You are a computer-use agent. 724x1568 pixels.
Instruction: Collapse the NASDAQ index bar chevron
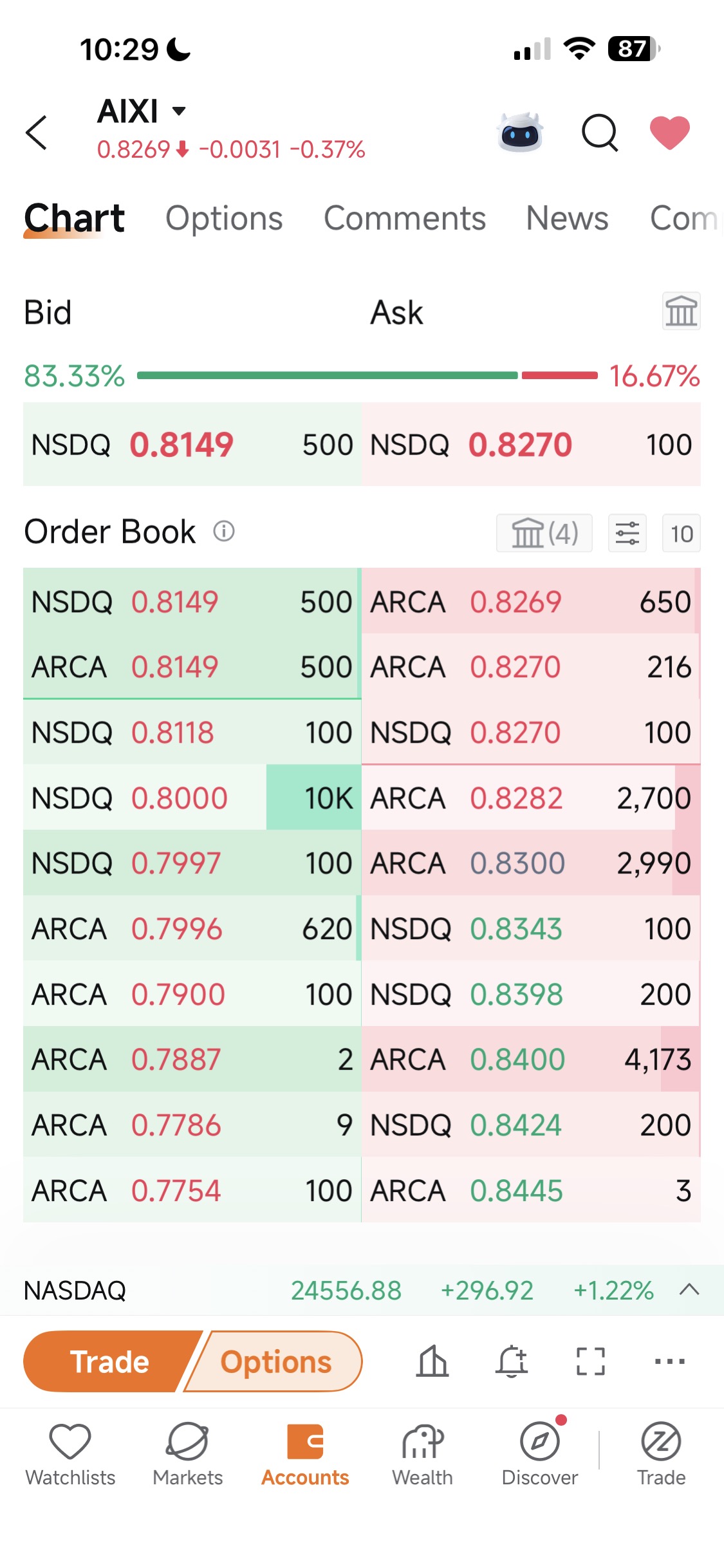point(689,1289)
